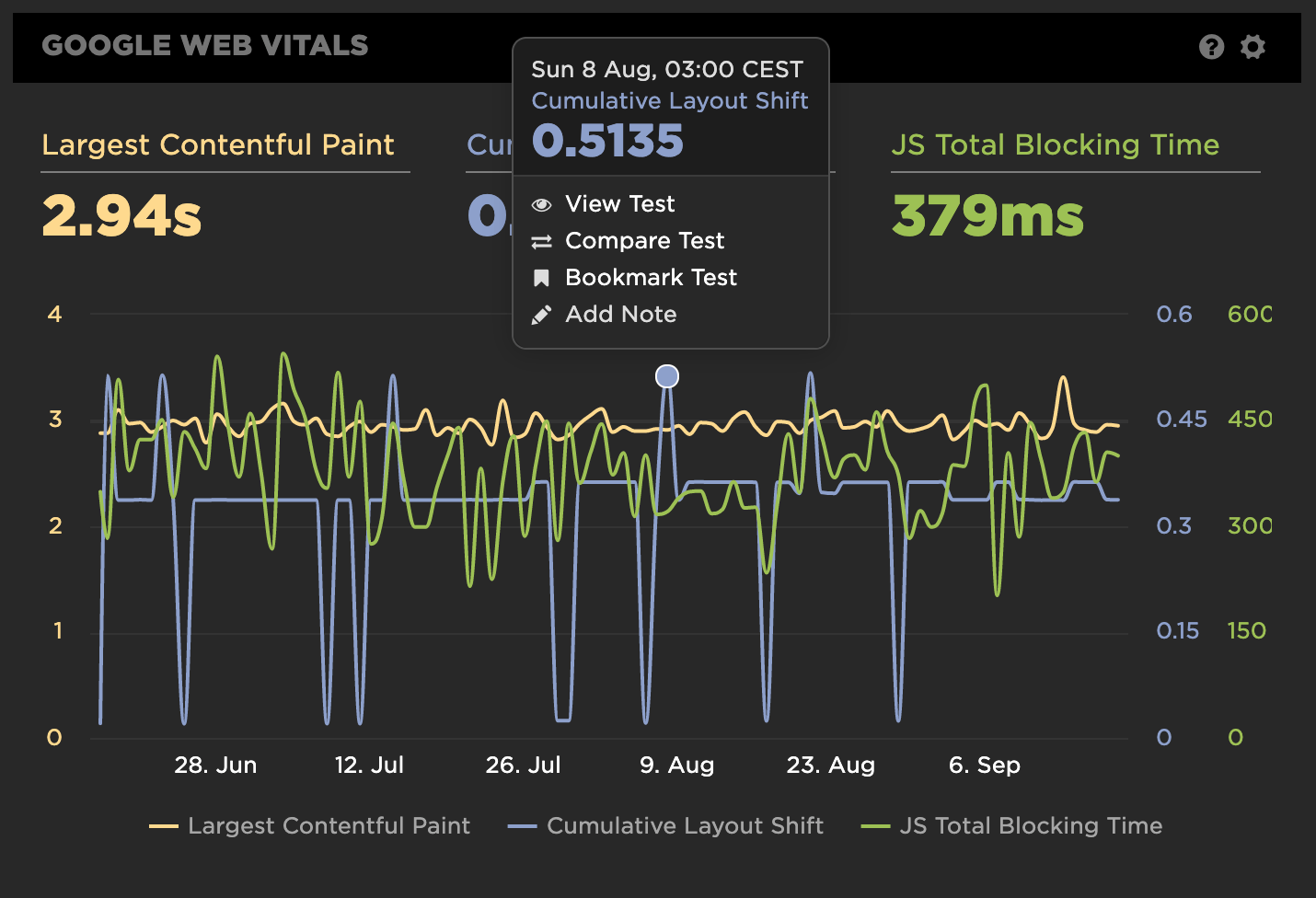This screenshot has width=1316, height=898.
Task: Open the help question mark icon
Action: pos(1212,47)
